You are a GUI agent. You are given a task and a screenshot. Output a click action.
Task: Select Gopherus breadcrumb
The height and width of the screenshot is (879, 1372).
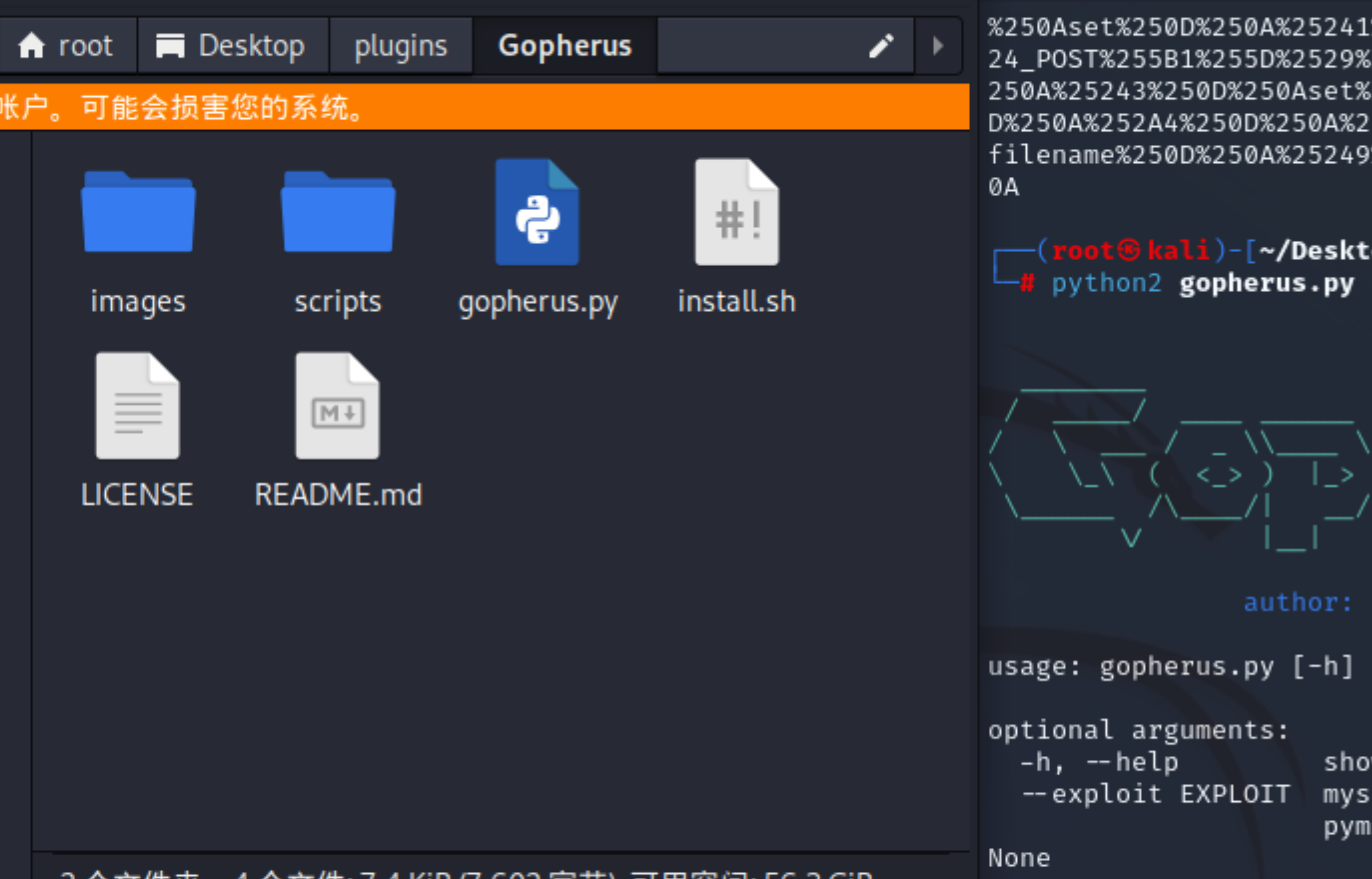[565, 46]
